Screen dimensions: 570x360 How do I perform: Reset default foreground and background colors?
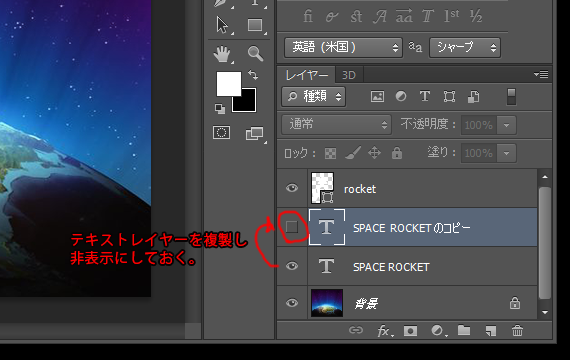(220, 108)
